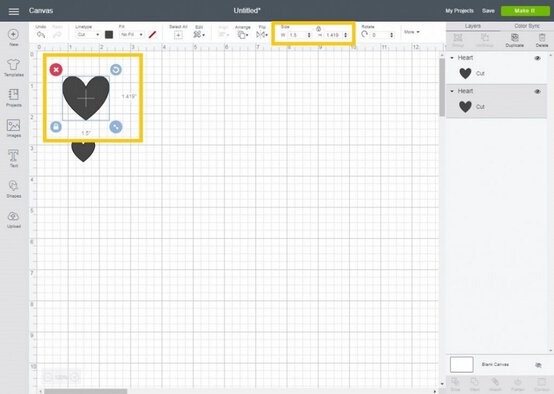Hide the first Heart layer
Image resolution: width=554 pixels, height=394 pixels.
pyautogui.click(x=537, y=58)
